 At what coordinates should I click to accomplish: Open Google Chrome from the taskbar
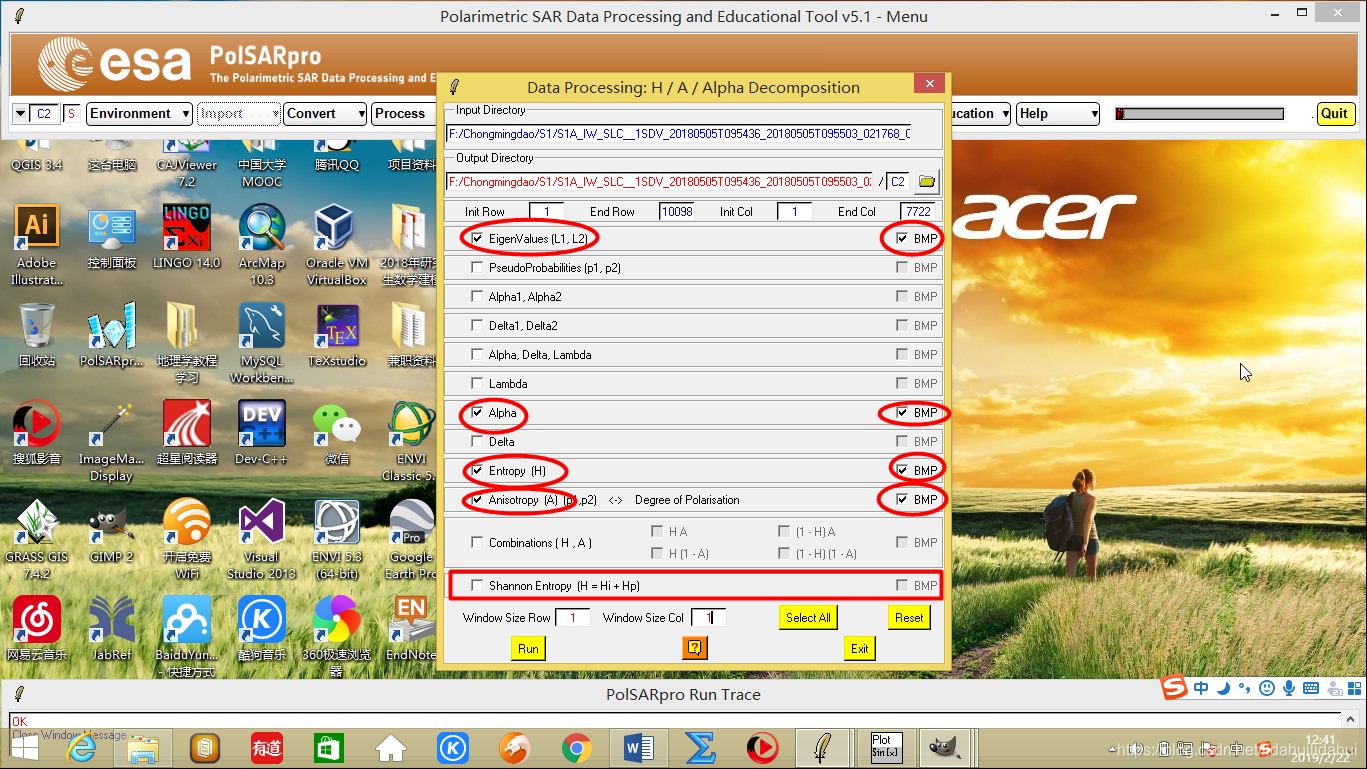pos(575,748)
